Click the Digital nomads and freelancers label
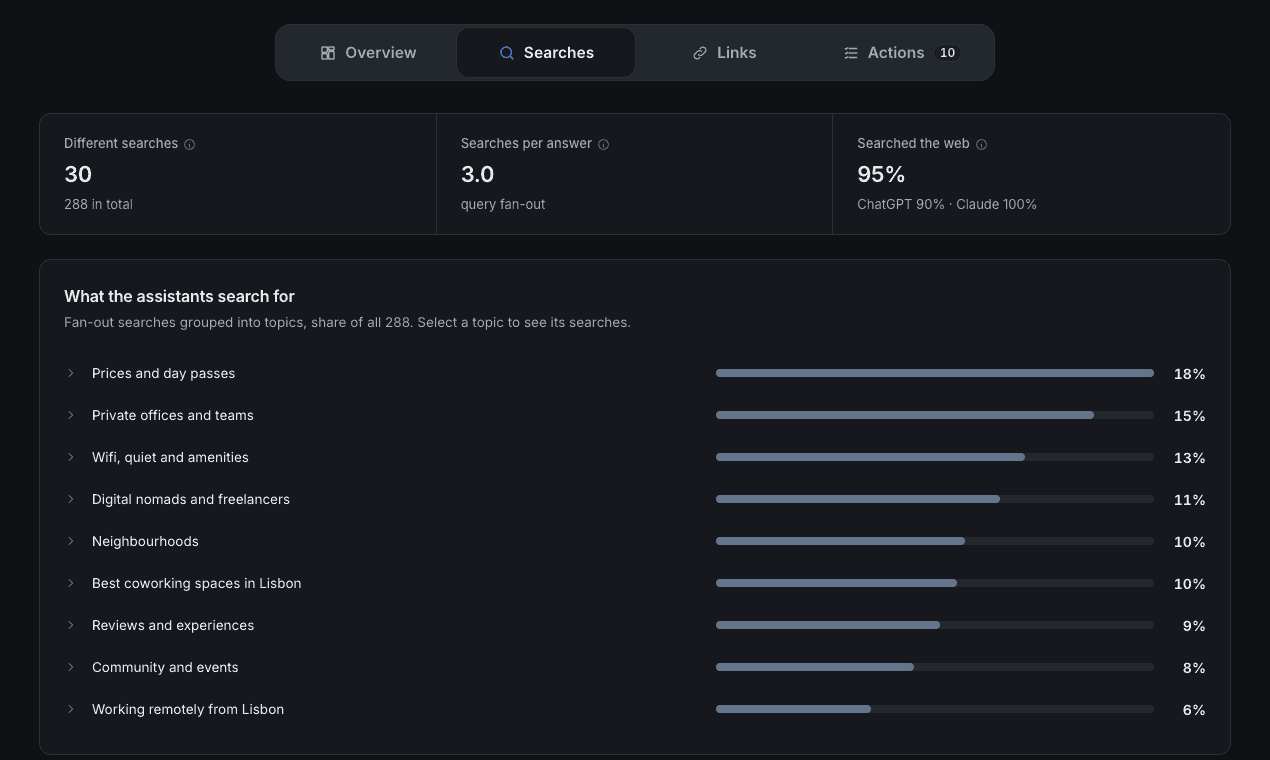Viewport: 1270px width, 760px height. [x=191, y=499]
